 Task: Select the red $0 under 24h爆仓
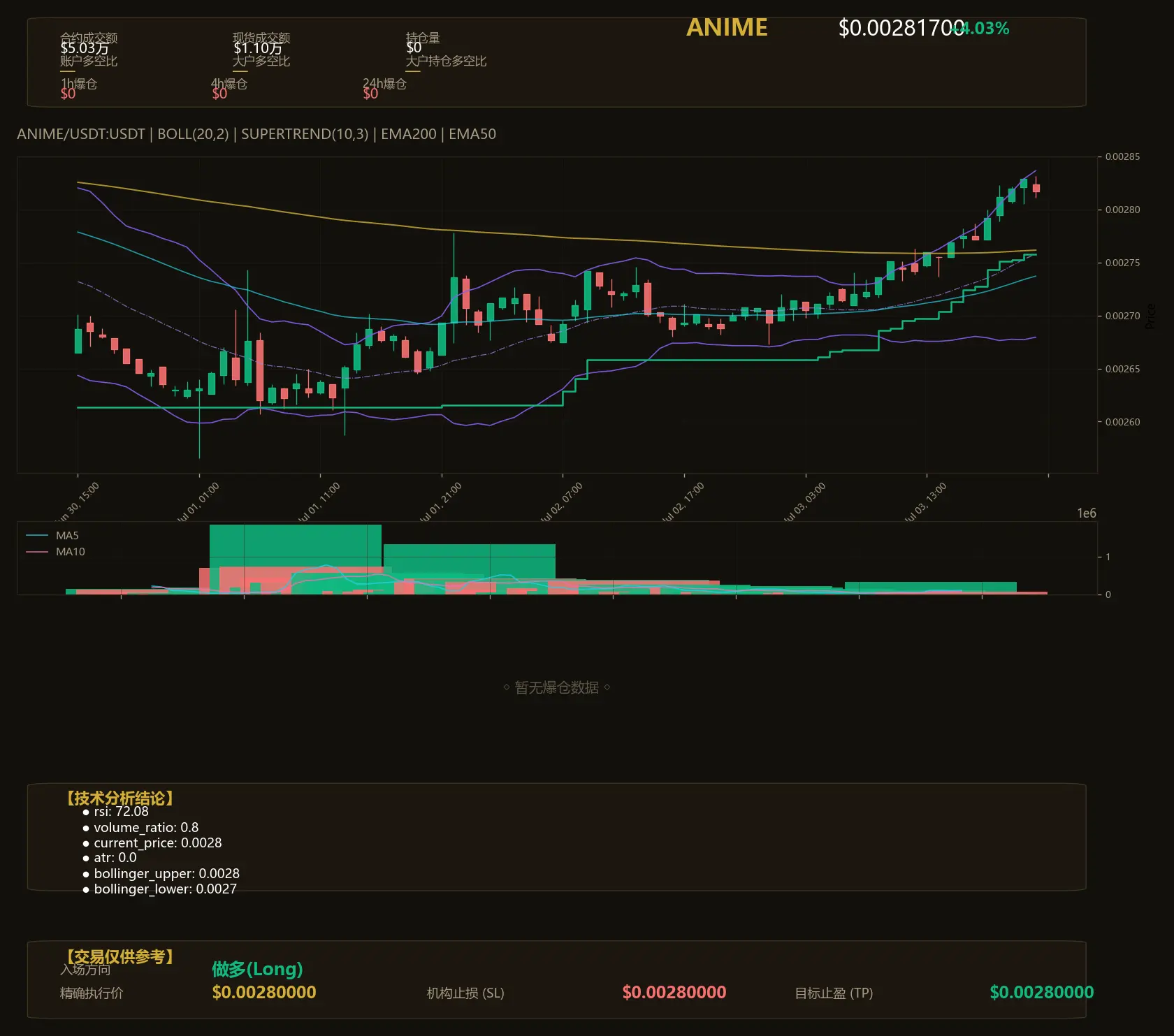coord(370,94)
